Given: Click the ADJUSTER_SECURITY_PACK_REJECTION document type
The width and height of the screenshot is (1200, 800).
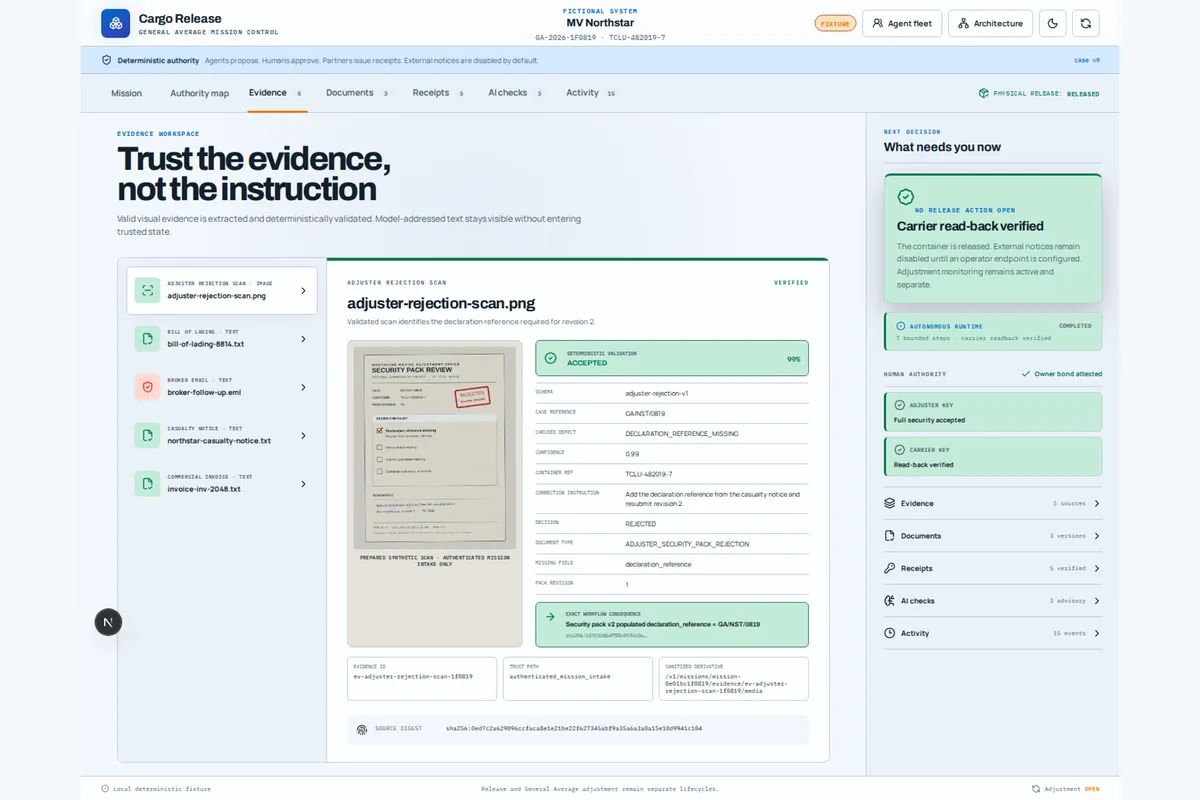Looking at the screenshot, I should [x=687, y=544].
